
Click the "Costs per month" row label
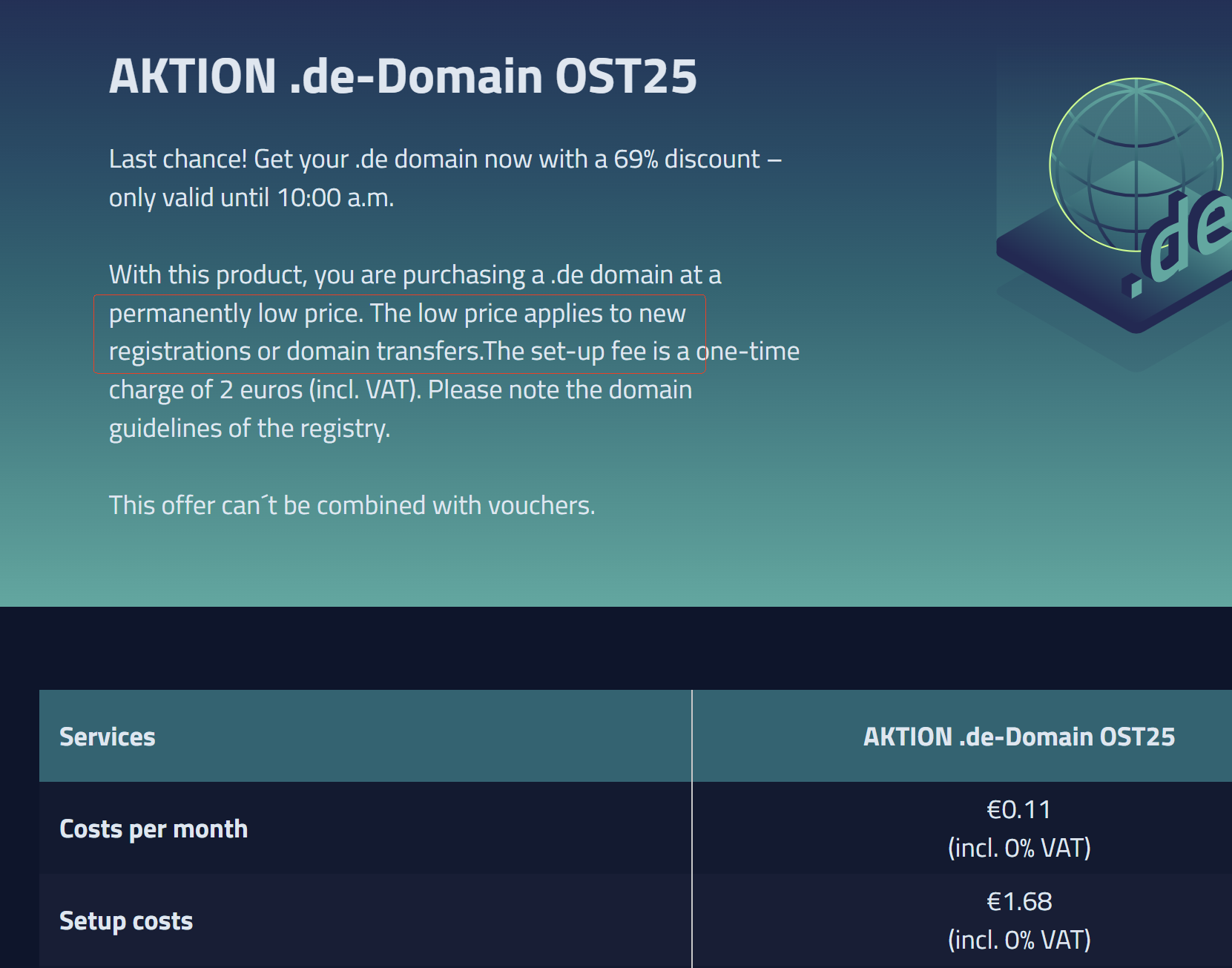pyautogui.click(x=154, y=829)
